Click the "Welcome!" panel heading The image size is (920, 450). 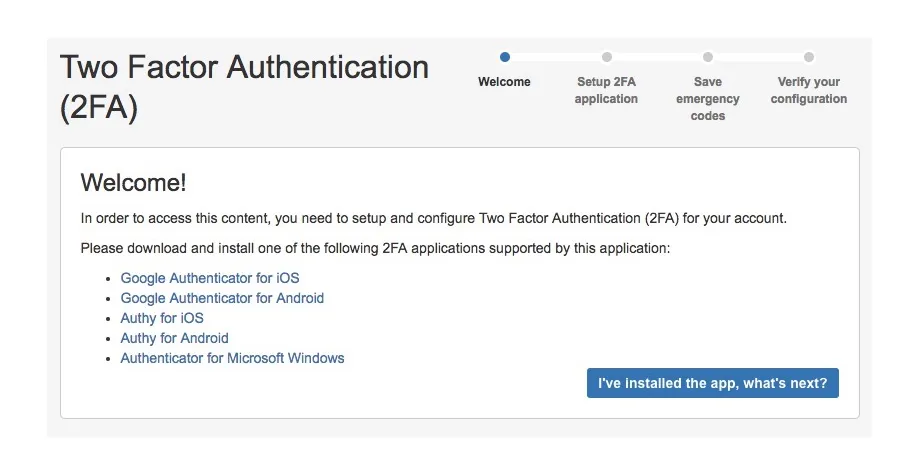click(133, 182)
